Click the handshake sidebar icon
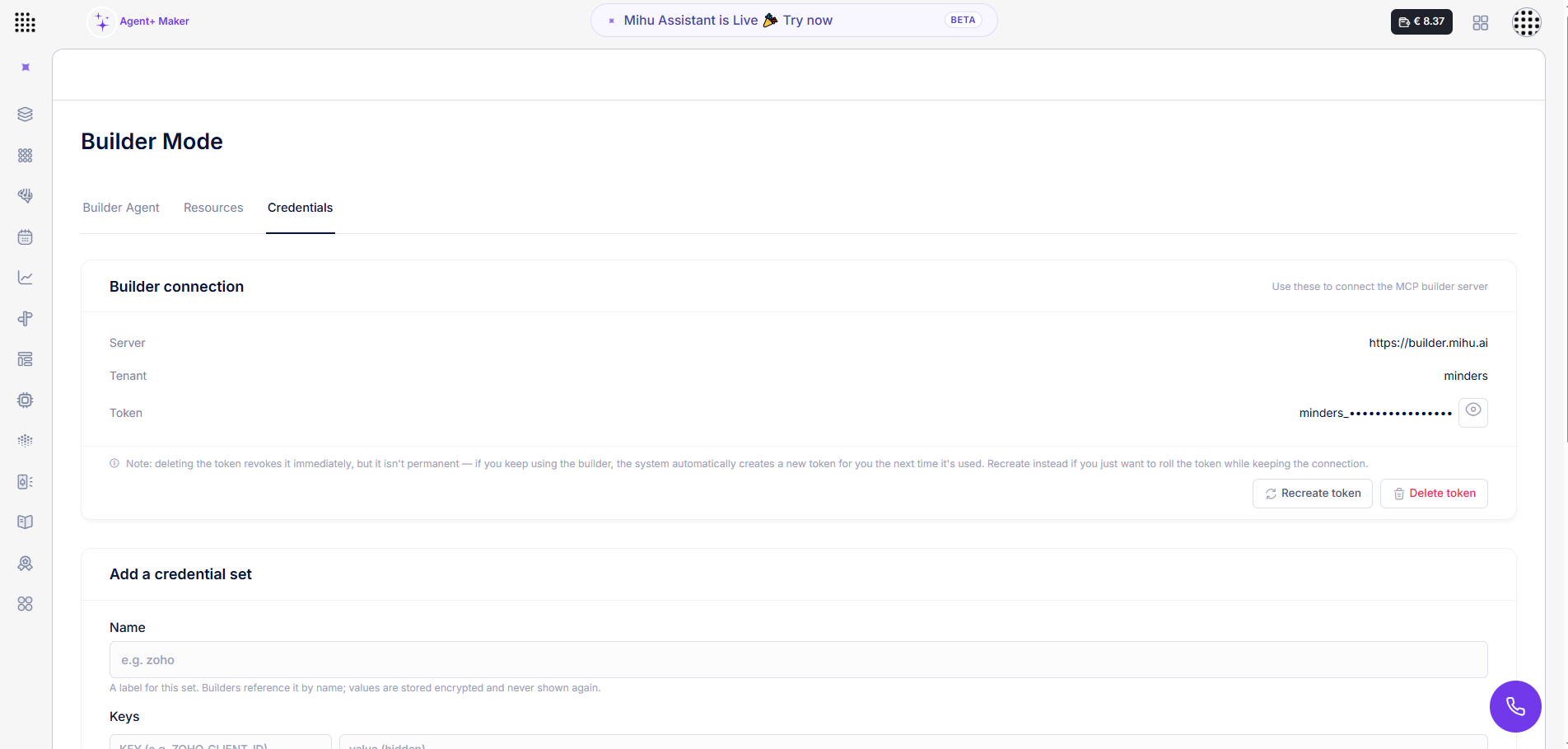 pyautogui.click(x=26, y=196)
